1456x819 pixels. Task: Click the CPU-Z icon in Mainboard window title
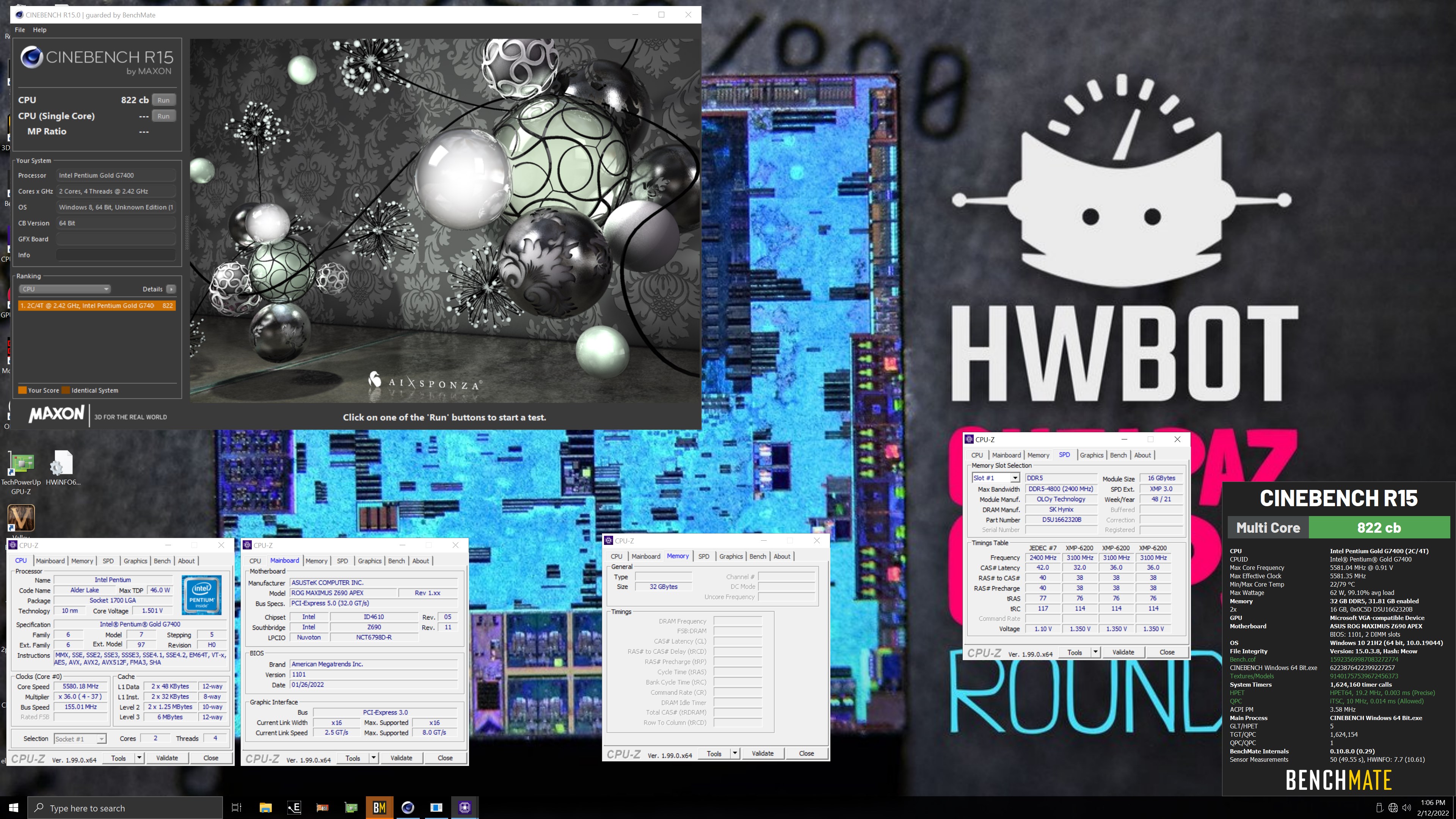(x=248, y=546)
